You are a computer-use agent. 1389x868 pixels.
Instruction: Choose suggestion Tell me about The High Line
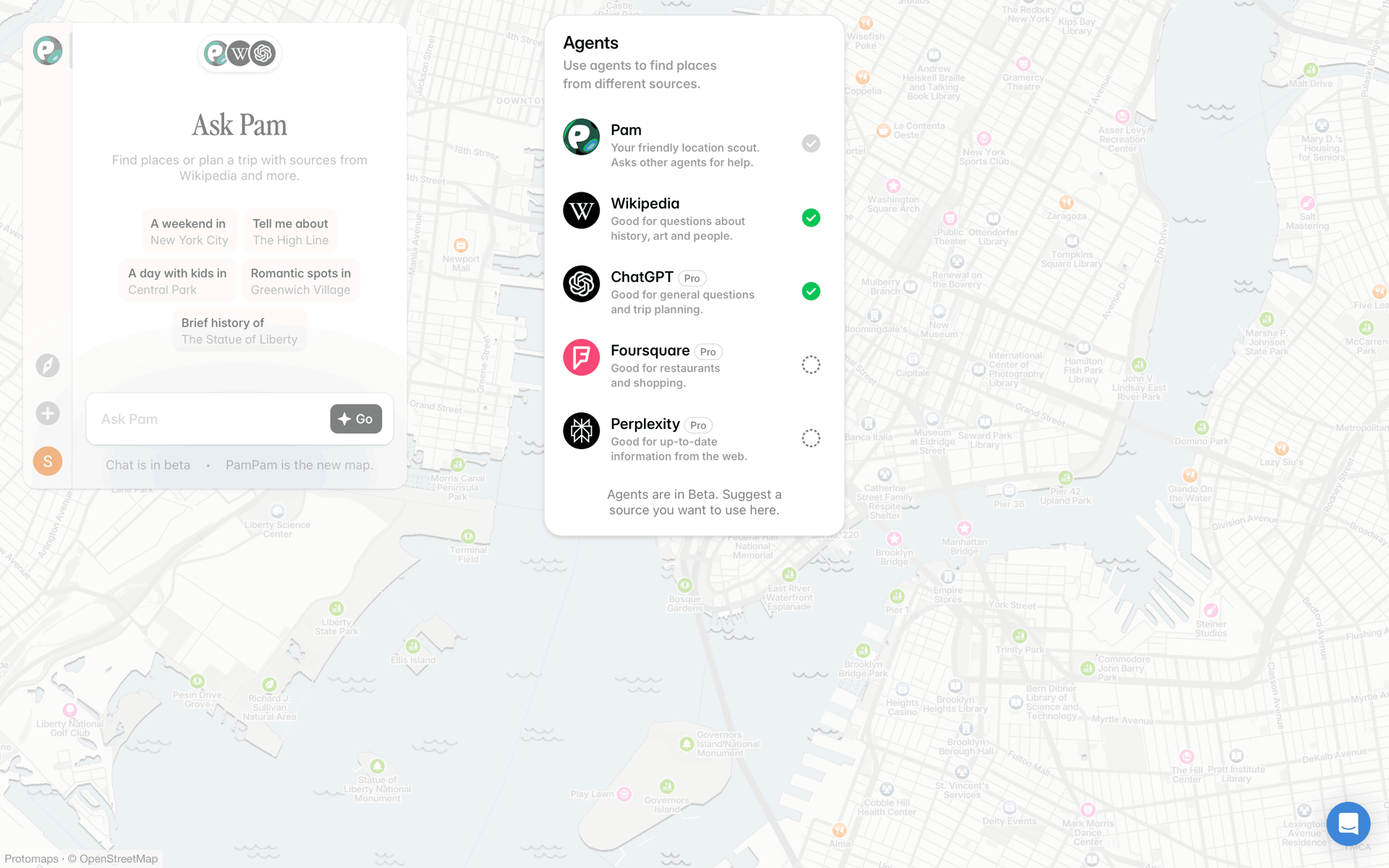(291, 231)
